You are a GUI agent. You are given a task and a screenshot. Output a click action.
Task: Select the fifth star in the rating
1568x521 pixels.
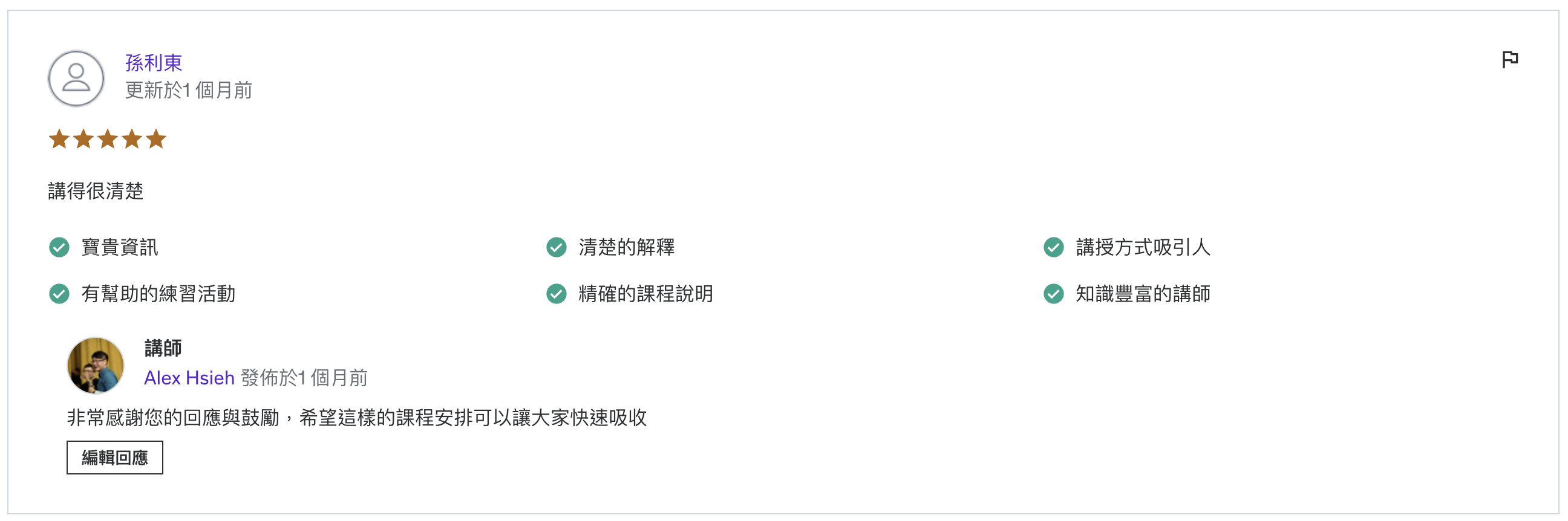pos(157,139)
